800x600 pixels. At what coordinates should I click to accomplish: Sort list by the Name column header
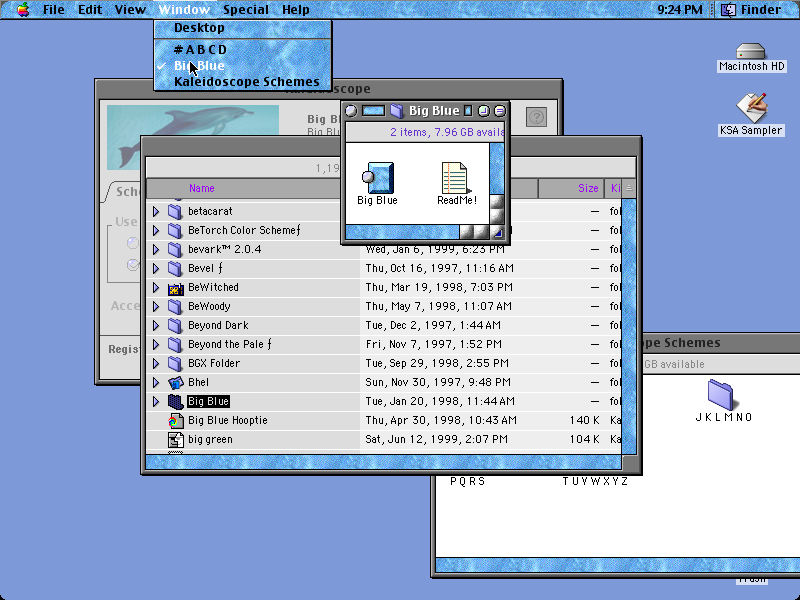pos(202,188)
